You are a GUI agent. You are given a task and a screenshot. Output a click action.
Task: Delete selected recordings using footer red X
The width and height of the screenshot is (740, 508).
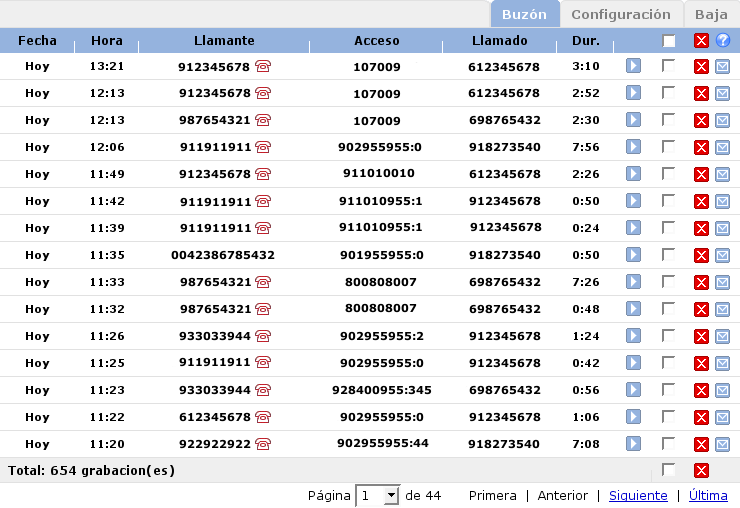pyautogui.click(x=701, y=470)
